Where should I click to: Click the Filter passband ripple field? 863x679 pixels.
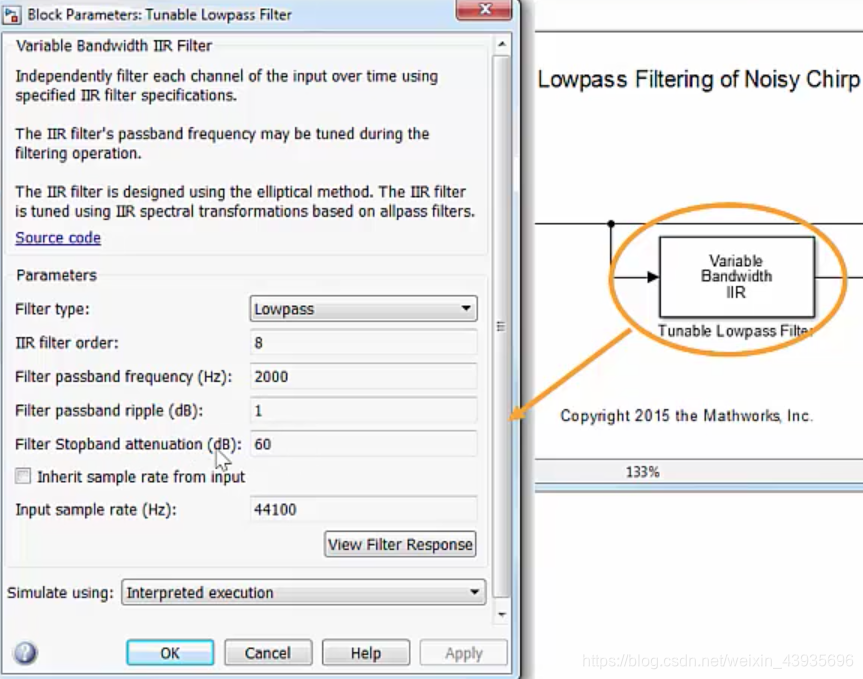pyautogui.click(x=363, y=410)
